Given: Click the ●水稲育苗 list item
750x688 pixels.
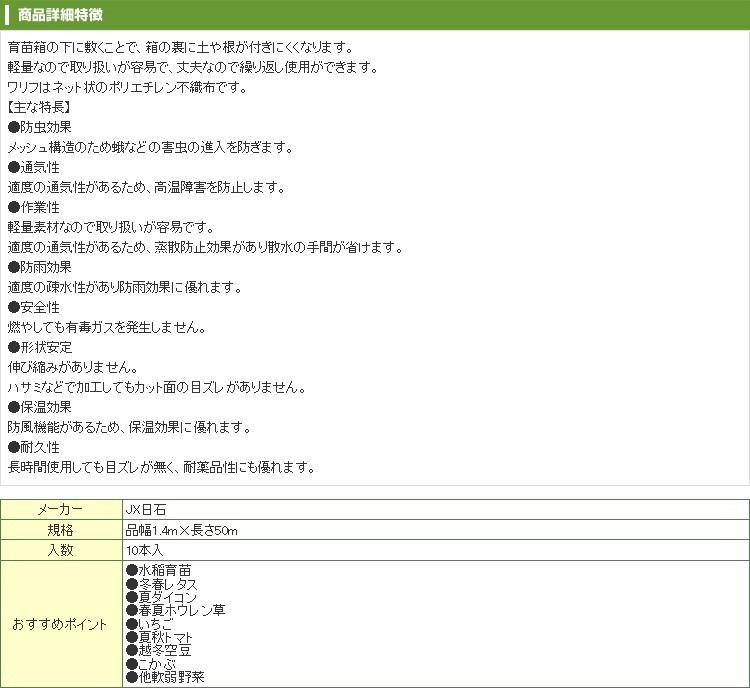Looking at the screenshot, I should [158, 570].
